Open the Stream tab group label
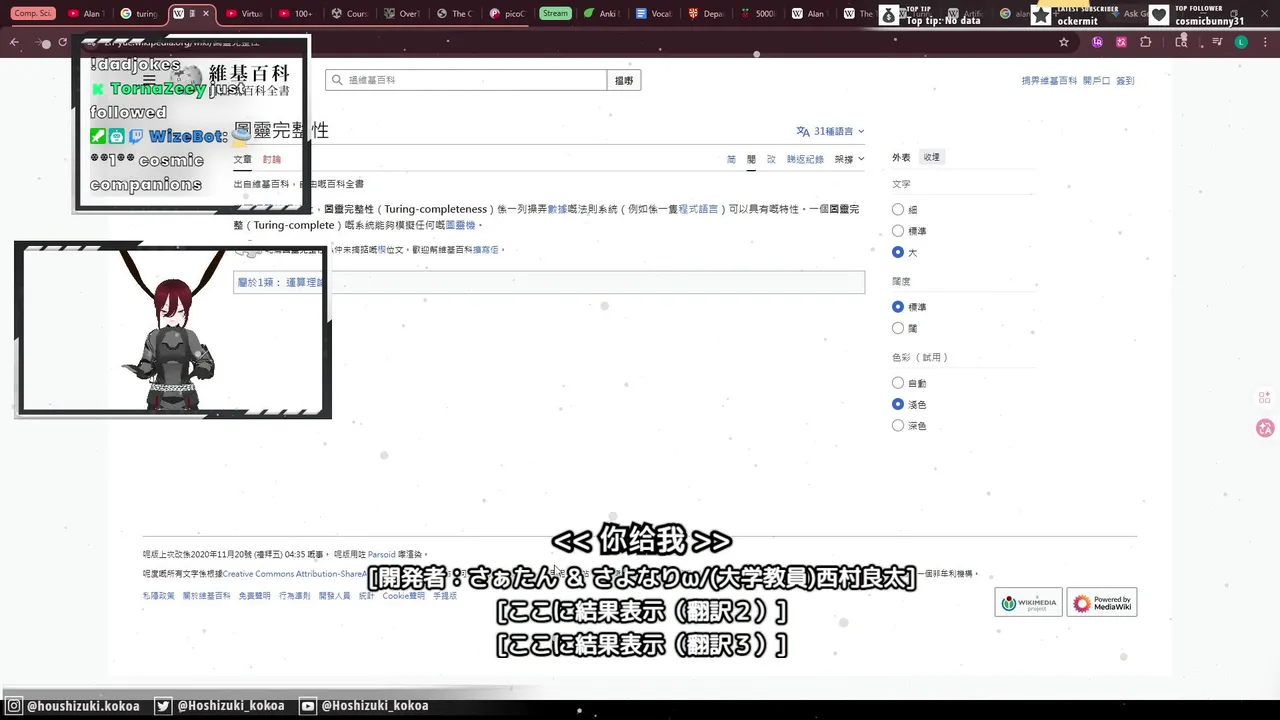1280x720 pixels. 555,14
